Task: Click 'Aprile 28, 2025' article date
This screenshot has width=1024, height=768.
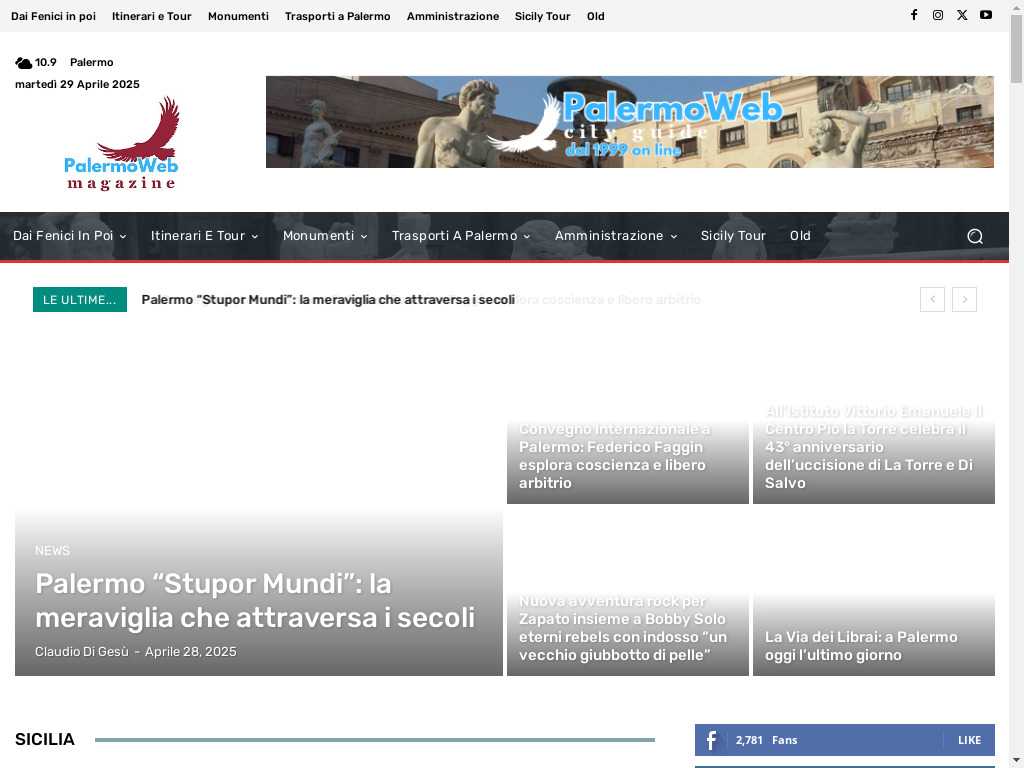Action: click(191, 652)
